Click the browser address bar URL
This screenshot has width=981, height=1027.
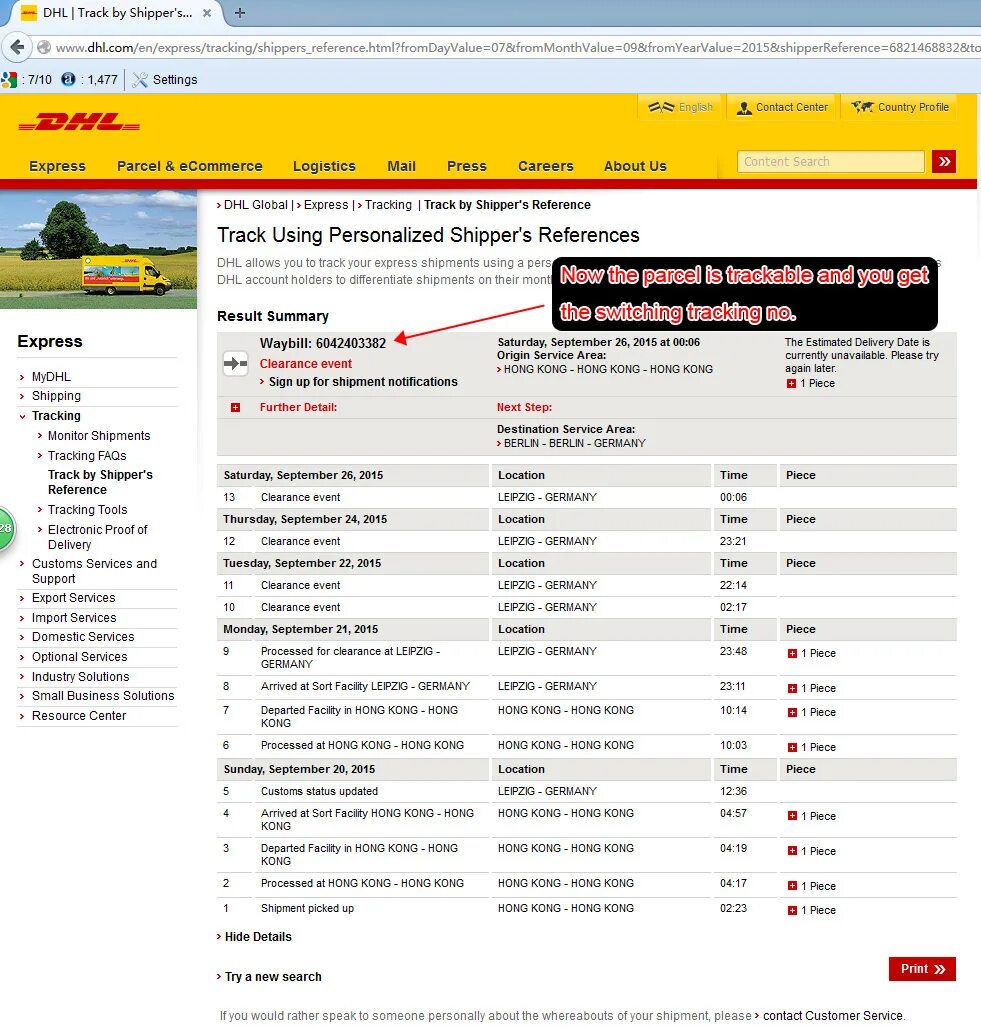click(517, 48)
